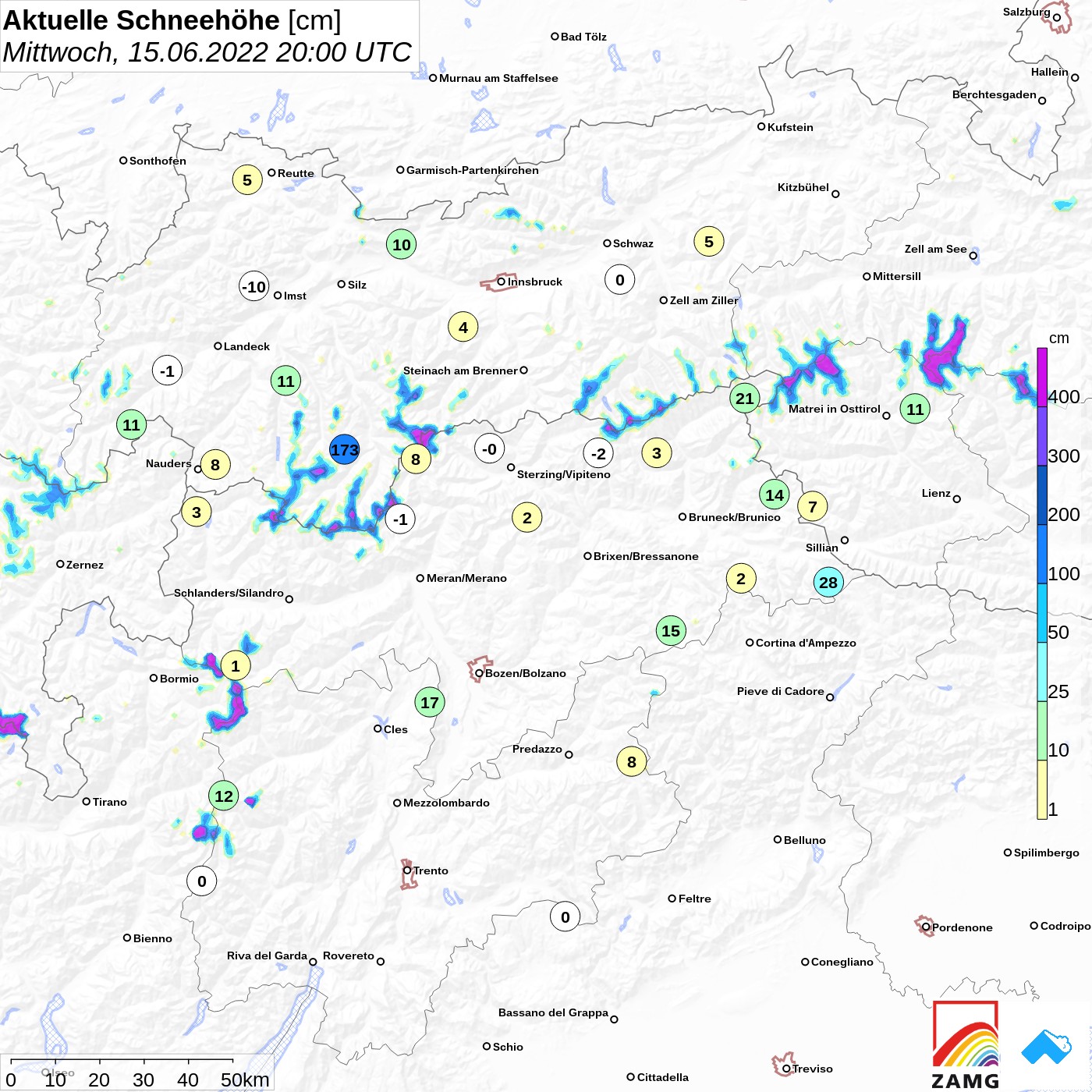Screen dimensions: 1092x1092
Task: Select the Sonthofen city label
Action: (x=158, y=161)
